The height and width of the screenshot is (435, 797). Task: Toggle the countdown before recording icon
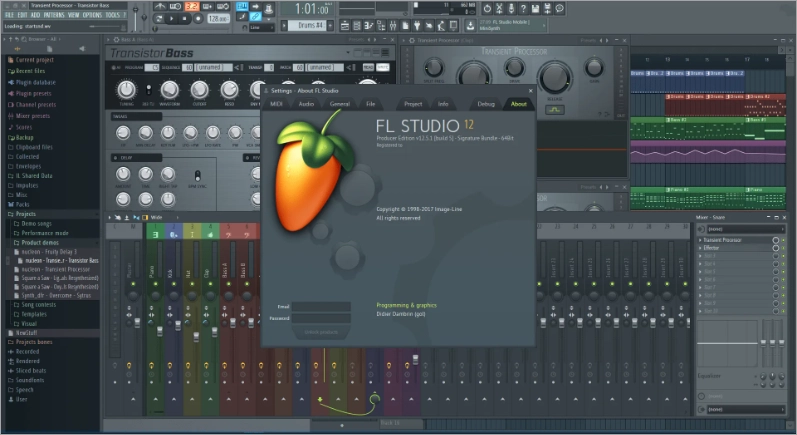point(192,7)
